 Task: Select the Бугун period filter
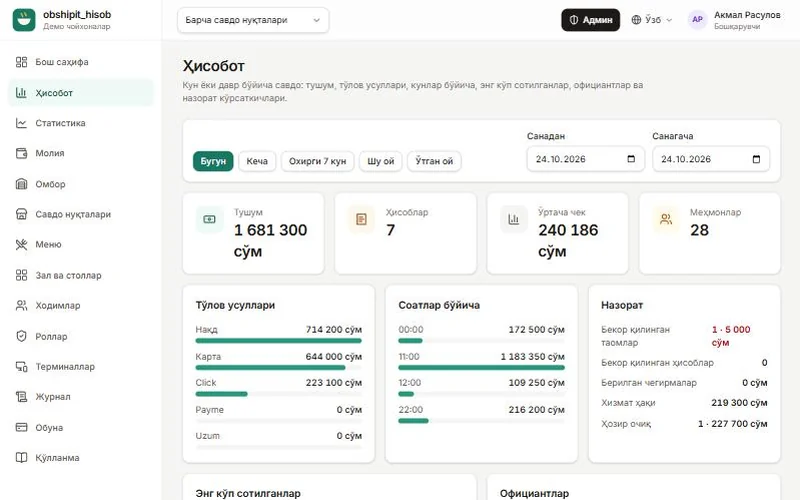[213, 161]
